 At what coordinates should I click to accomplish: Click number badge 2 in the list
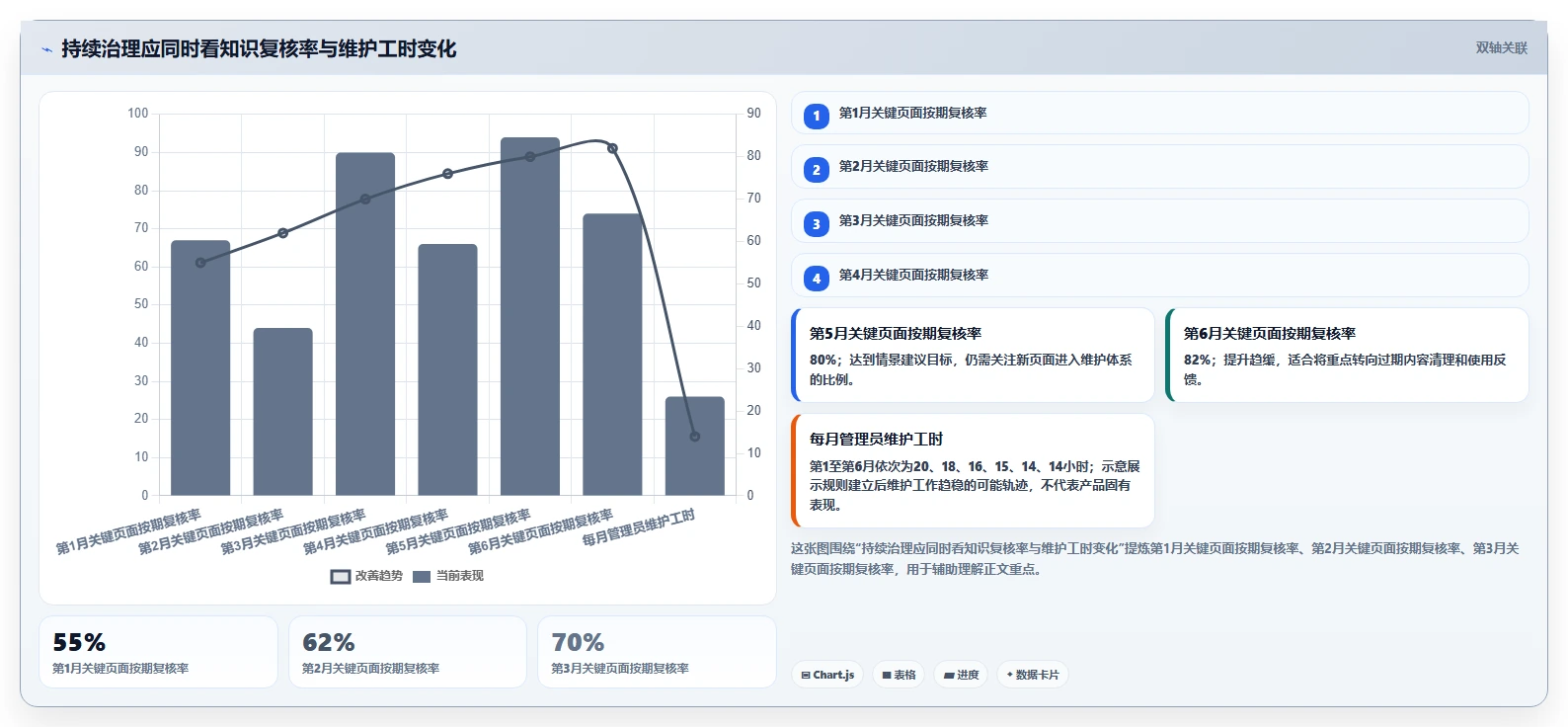(817, 170)
